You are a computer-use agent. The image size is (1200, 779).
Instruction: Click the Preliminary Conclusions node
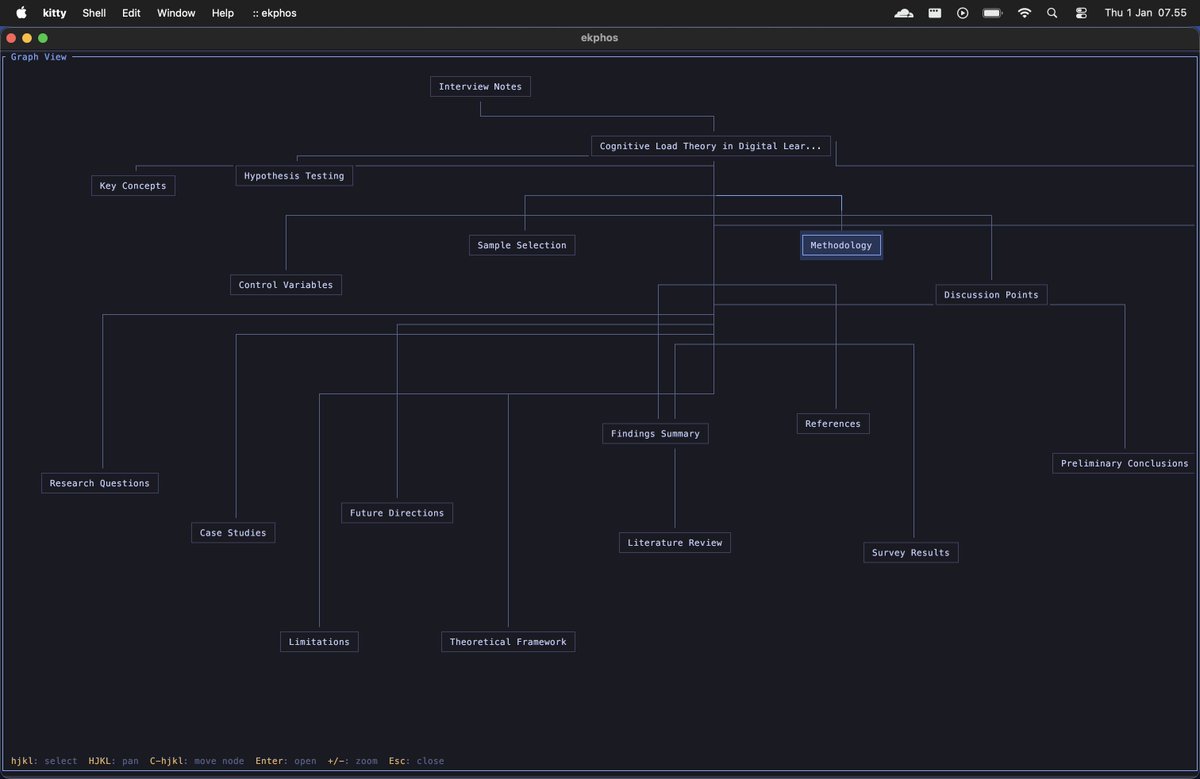(x=1123, y=463)
